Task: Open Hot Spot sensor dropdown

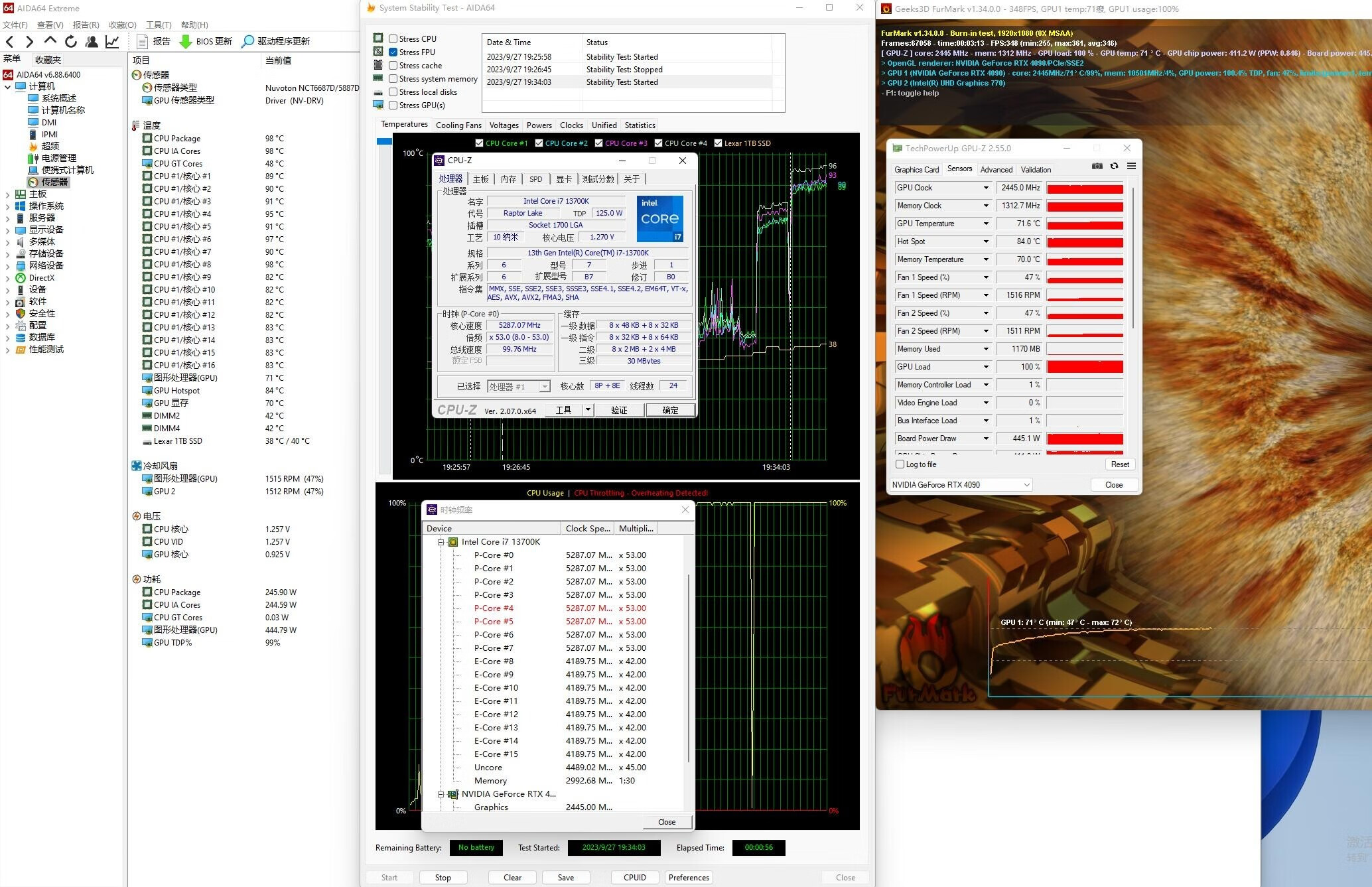Action: [x=986, y=241]
